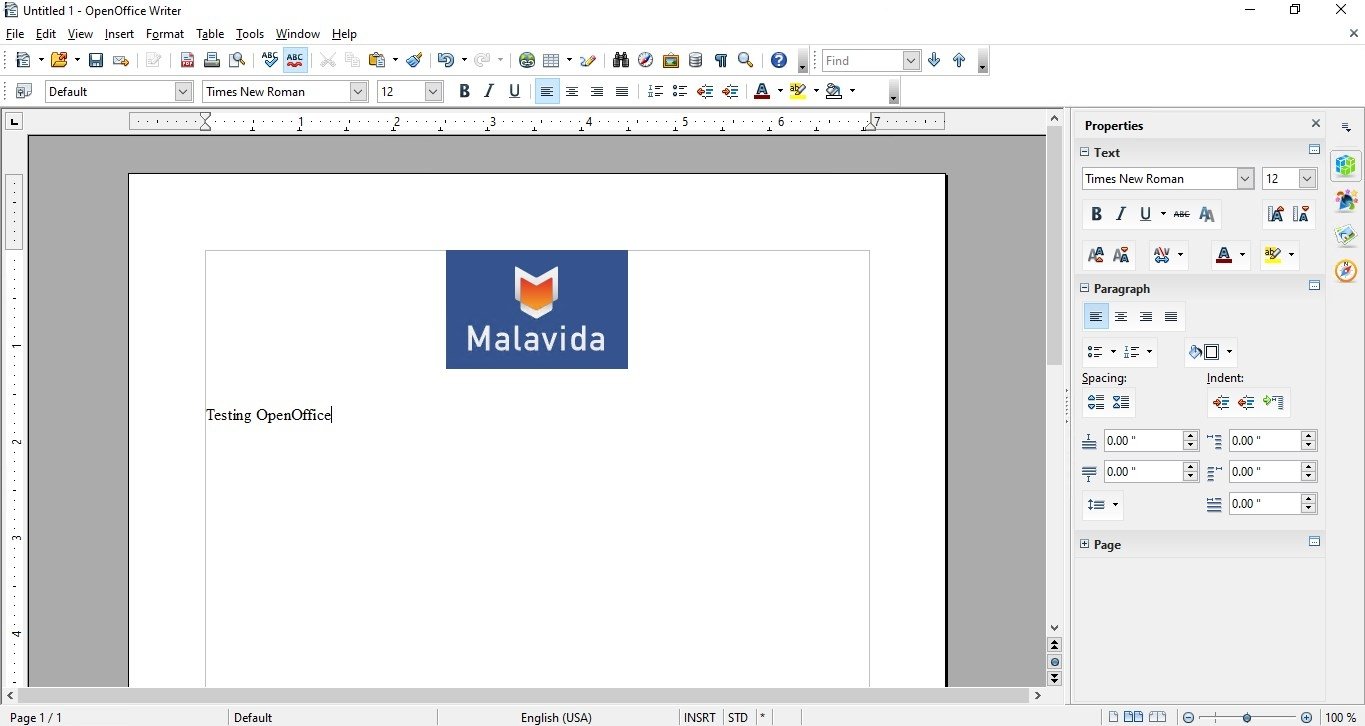Image resolution: width=1365 pixels, height=726 pixels.
Task: Click the Open file folder icon
Action: click(x=59, y=60)
